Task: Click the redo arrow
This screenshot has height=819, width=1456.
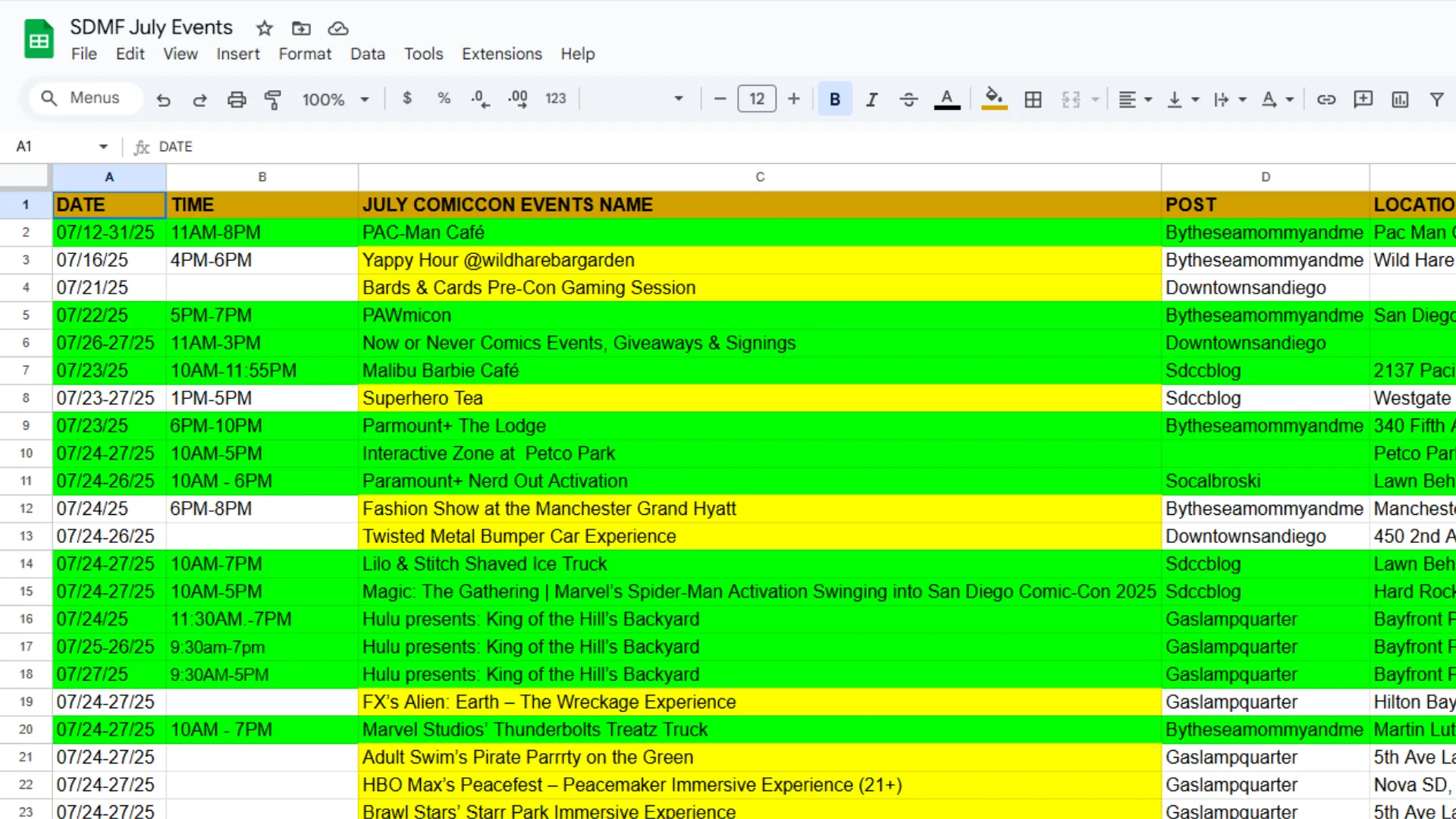Action: [199, 99]
